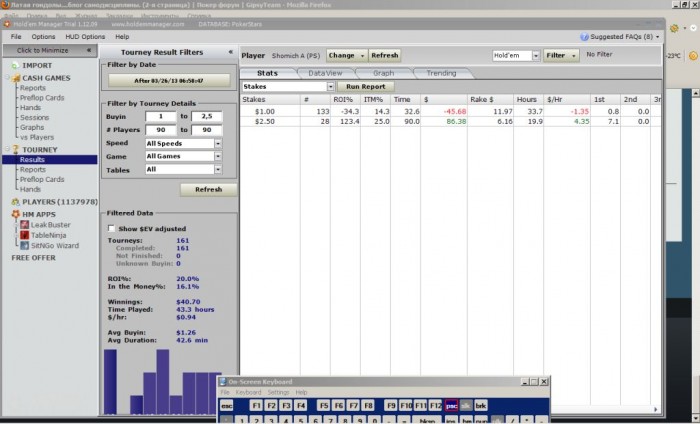
Task: Select Results under TOURNEY
Action: [x=50, y=159]
